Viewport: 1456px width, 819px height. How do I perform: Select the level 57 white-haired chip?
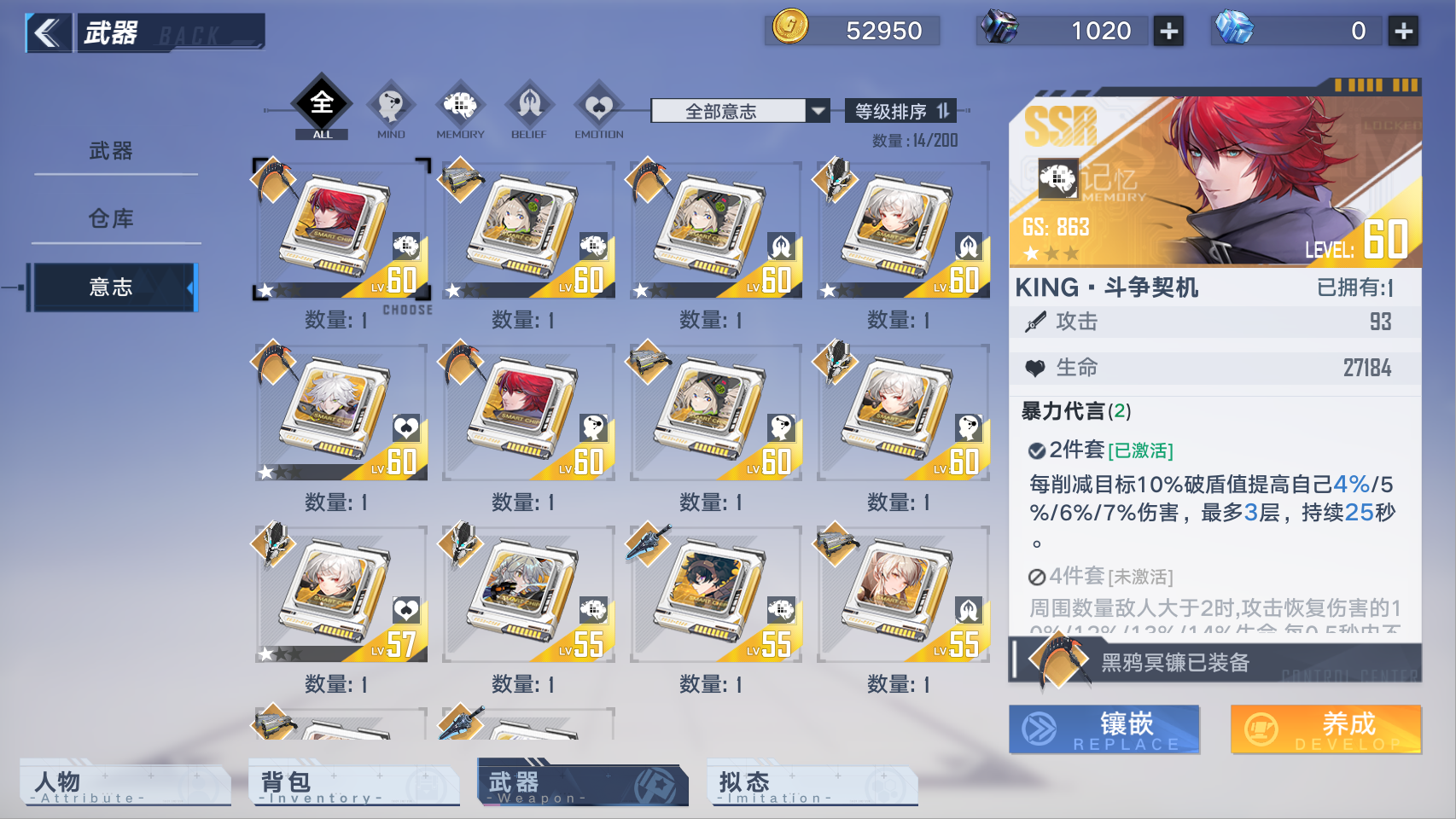click(x=341, y=594)
